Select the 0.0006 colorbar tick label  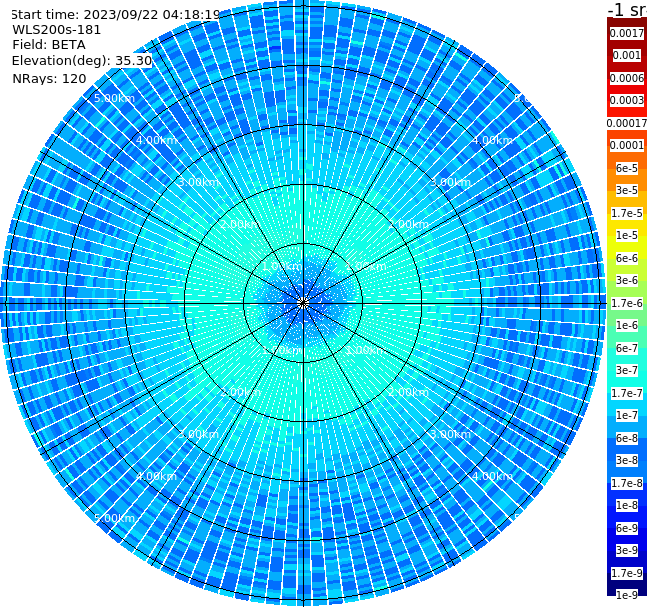627,78
